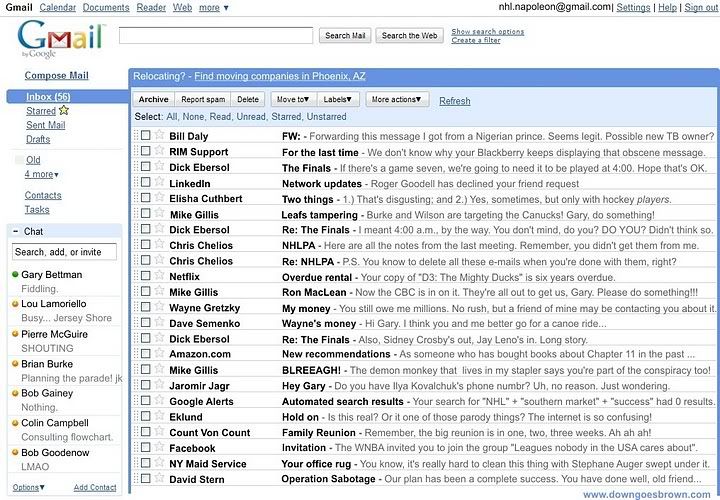Tick the Wayne Gretzky email checkbox
This screenshot has height=500, width=720.
tap(146, 307)
